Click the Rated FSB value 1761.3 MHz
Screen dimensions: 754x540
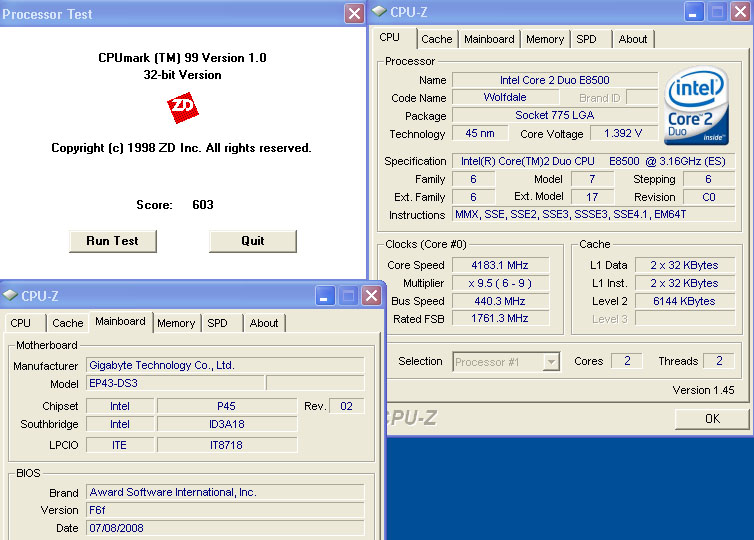500,318
